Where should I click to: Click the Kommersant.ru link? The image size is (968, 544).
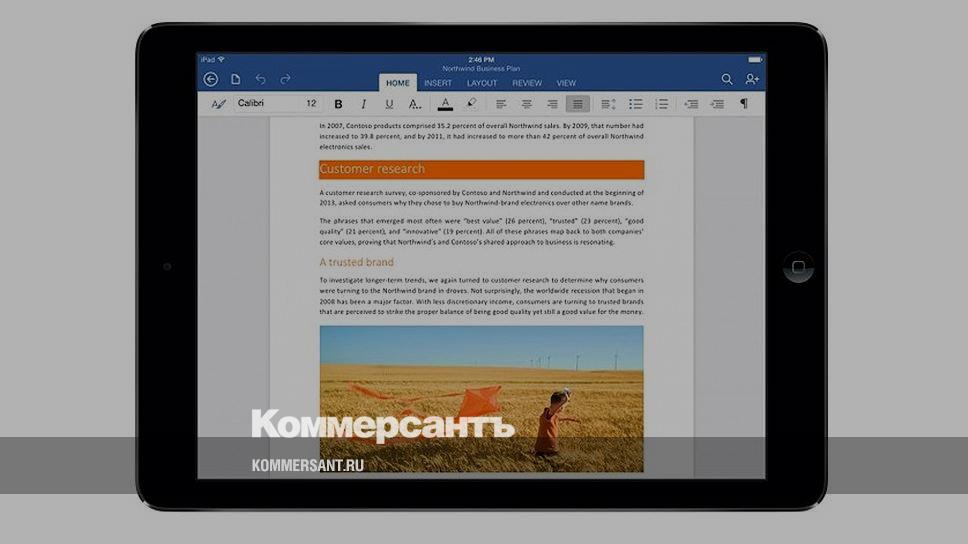coord(307,466)
